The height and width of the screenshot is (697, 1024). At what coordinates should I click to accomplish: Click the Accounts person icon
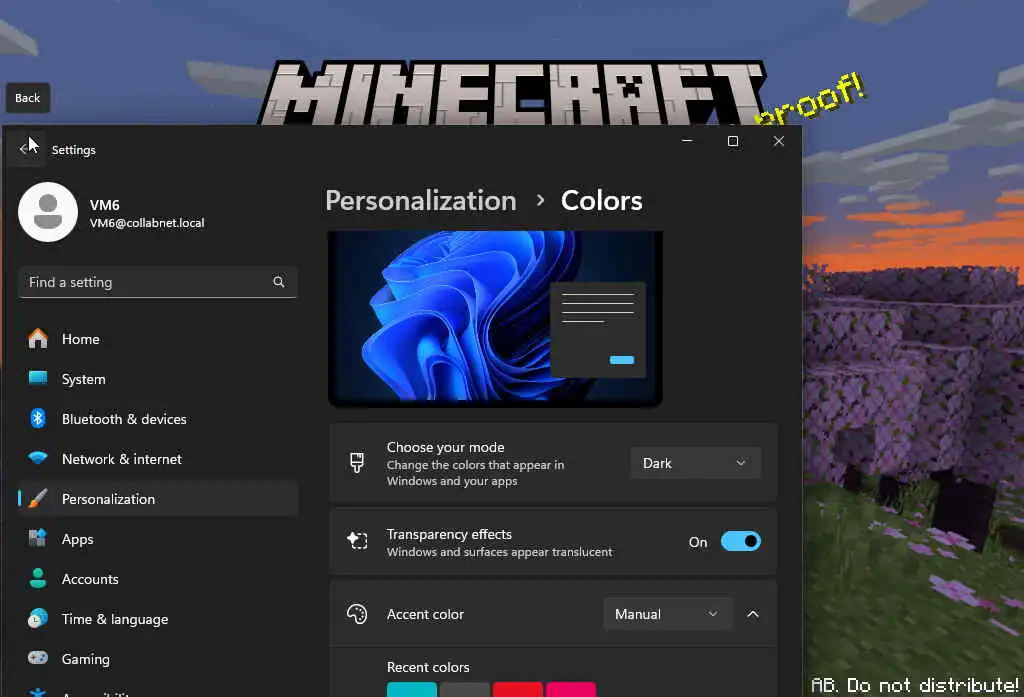coord(38,578)
